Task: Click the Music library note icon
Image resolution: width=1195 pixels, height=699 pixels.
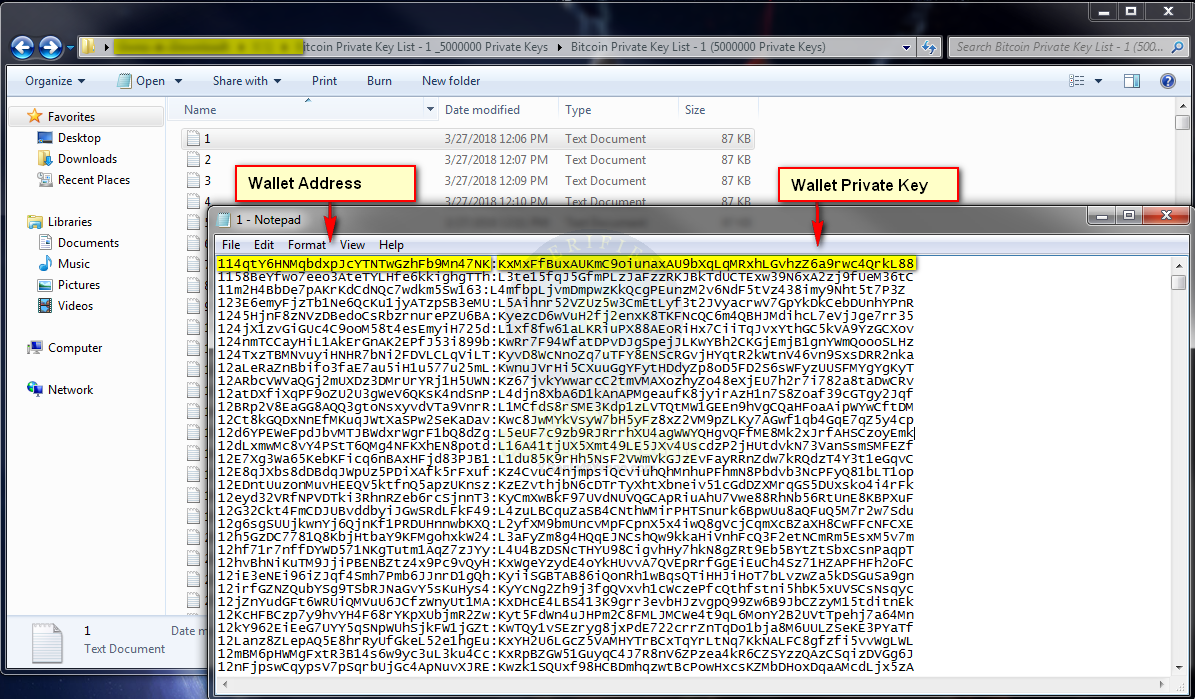Action: [45, 264]
